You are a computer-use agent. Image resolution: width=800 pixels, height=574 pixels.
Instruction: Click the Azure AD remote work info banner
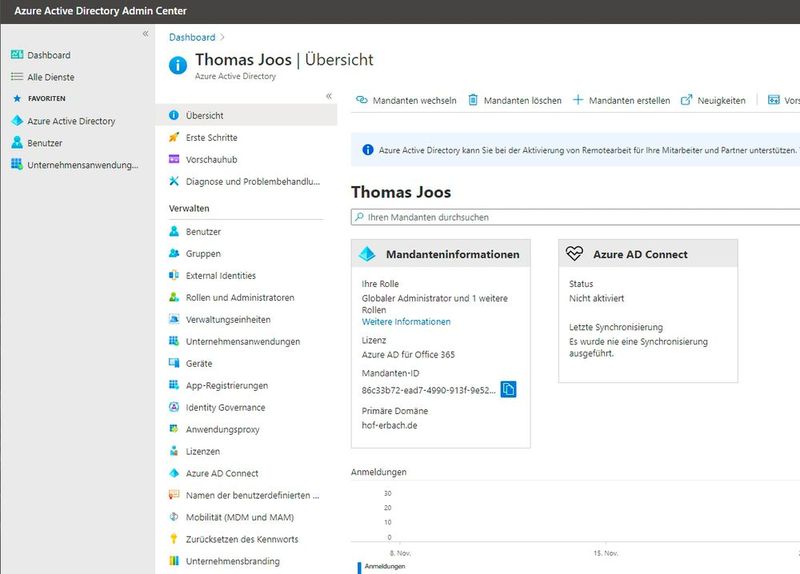click(x=575, y=150)
